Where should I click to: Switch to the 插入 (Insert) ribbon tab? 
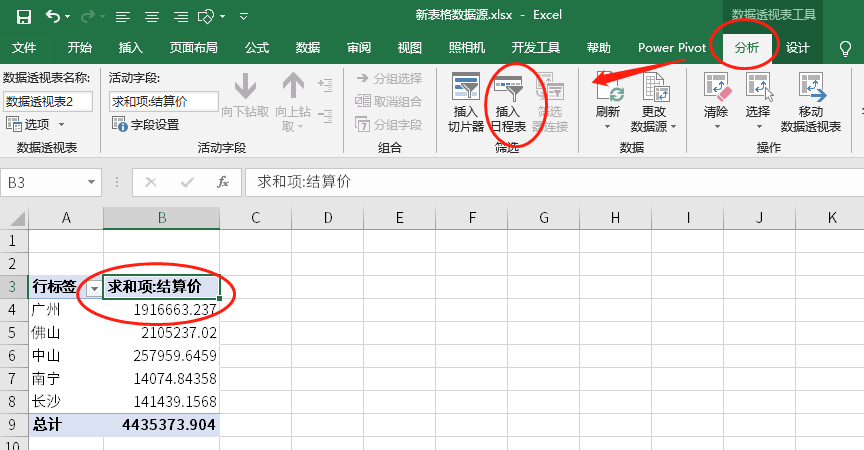click(131, 48)
